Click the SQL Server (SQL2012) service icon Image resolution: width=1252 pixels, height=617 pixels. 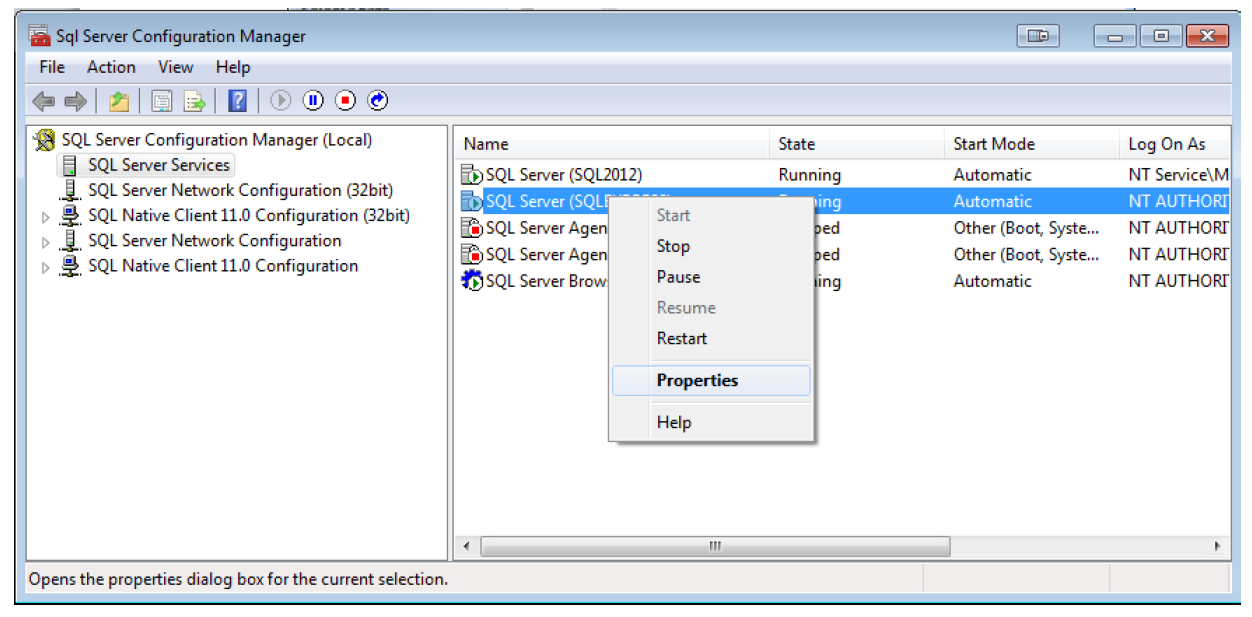coord(472,175)
